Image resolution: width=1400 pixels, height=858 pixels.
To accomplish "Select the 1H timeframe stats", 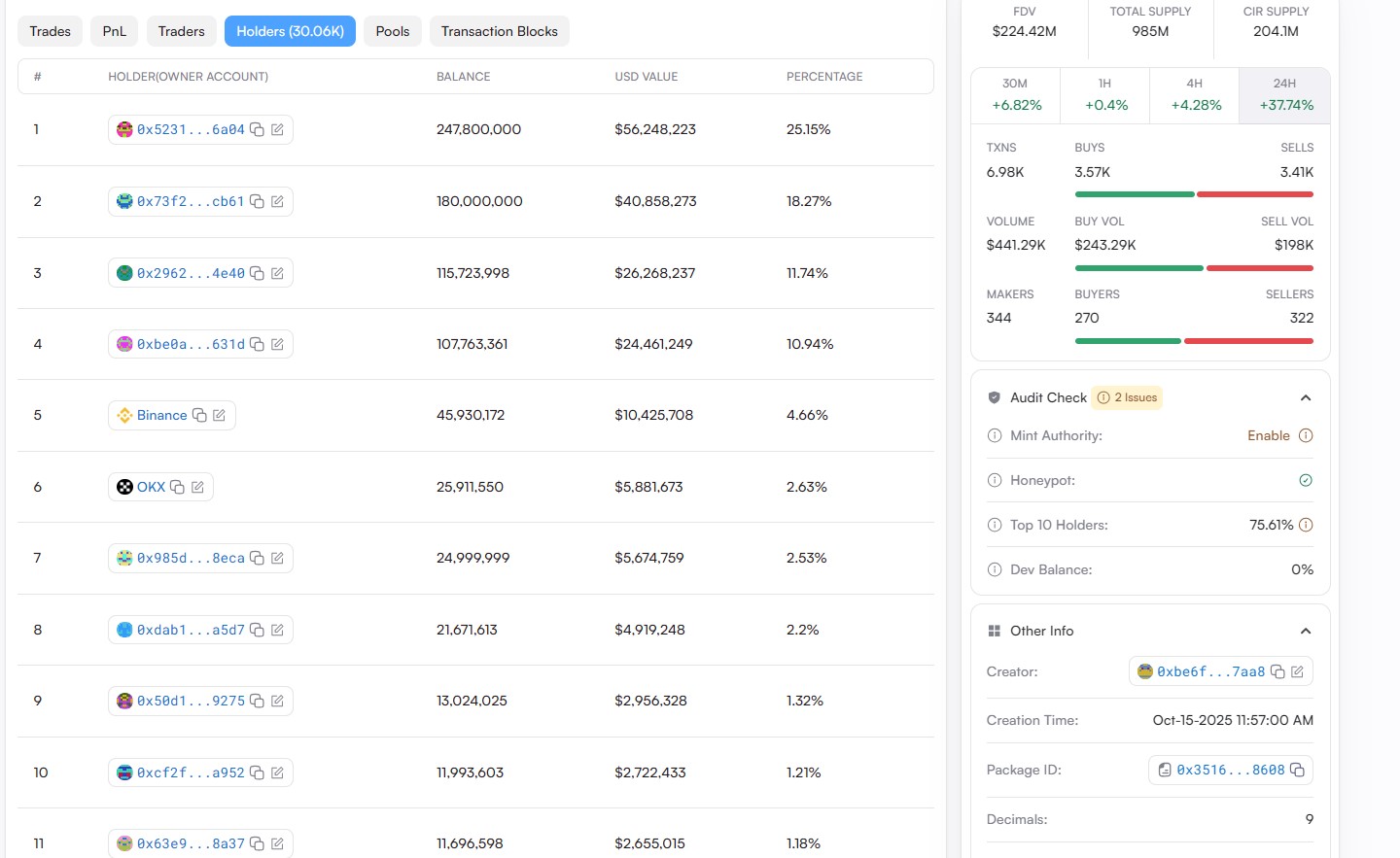I will [x=1105, y=95].
